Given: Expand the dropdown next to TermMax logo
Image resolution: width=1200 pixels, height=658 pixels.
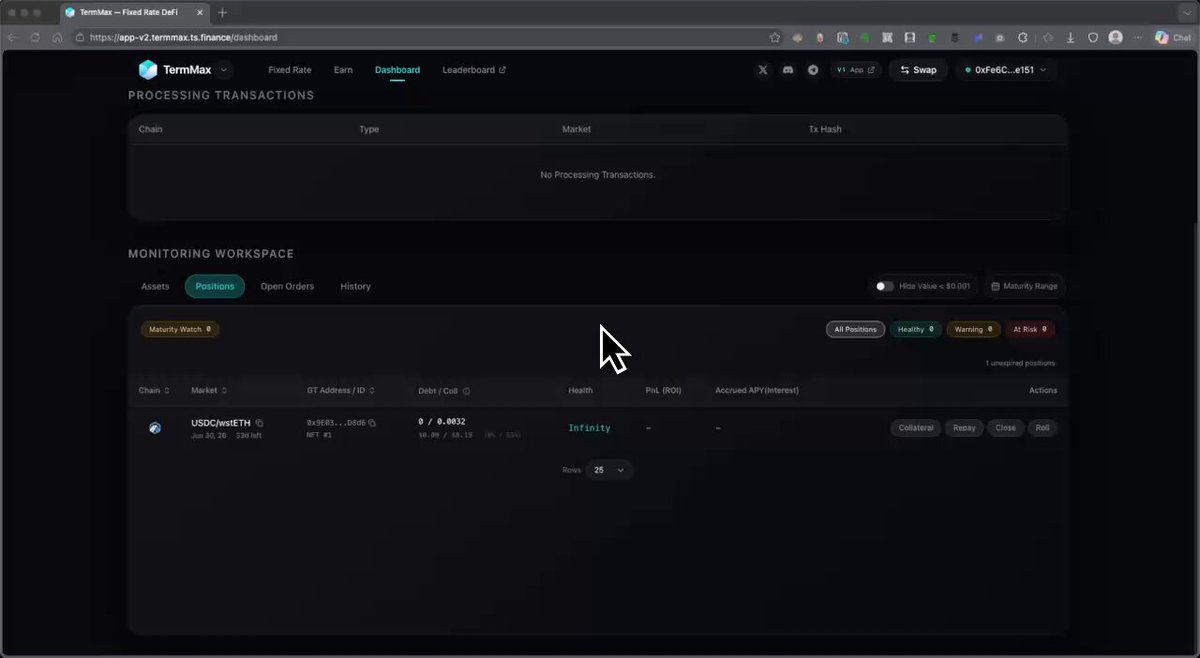Looking at the screenshot, I should 224,70.
